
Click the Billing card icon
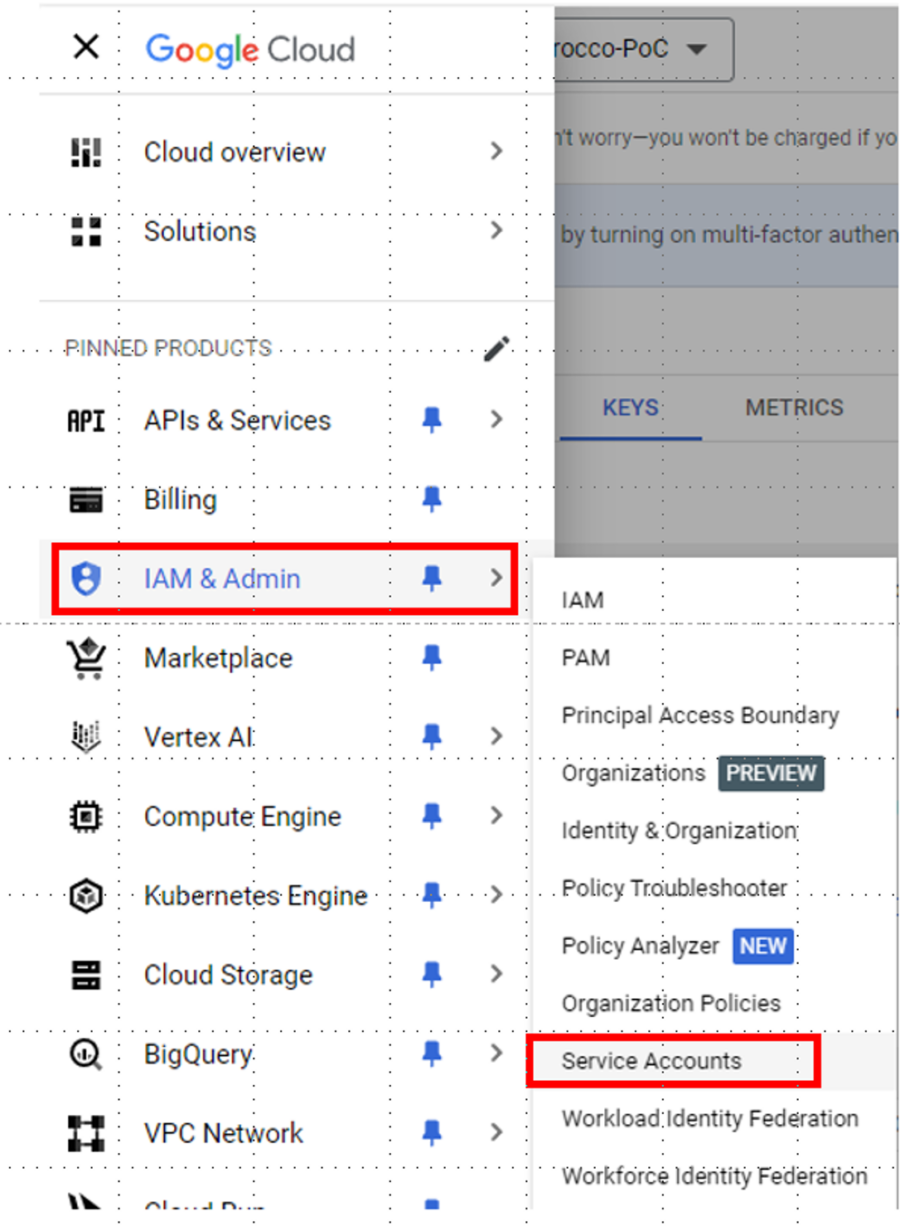(86, 500)
